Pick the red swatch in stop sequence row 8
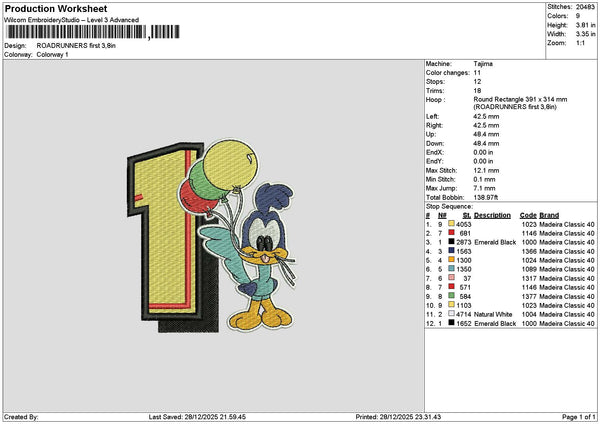The height and width of the screenshot is (424, 600). click(x=452, y=287)
